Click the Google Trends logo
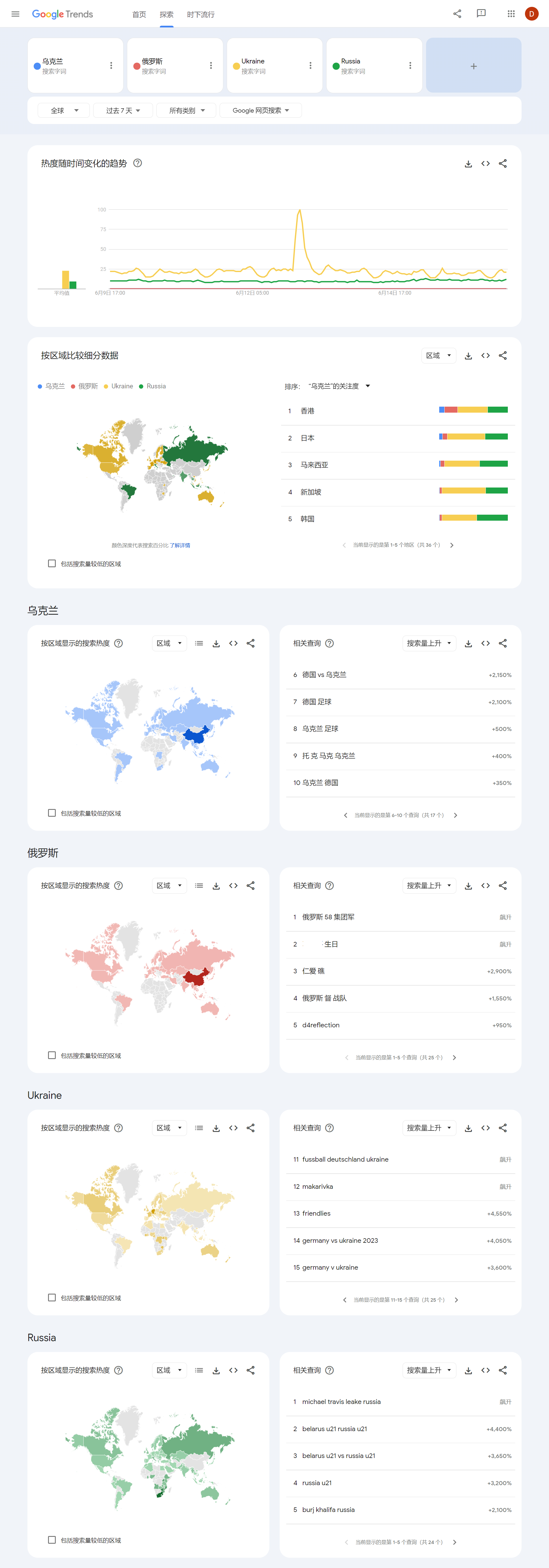The height and width of the screenshot is (1568, 549). pyautogui.click(x=62, y=14)
